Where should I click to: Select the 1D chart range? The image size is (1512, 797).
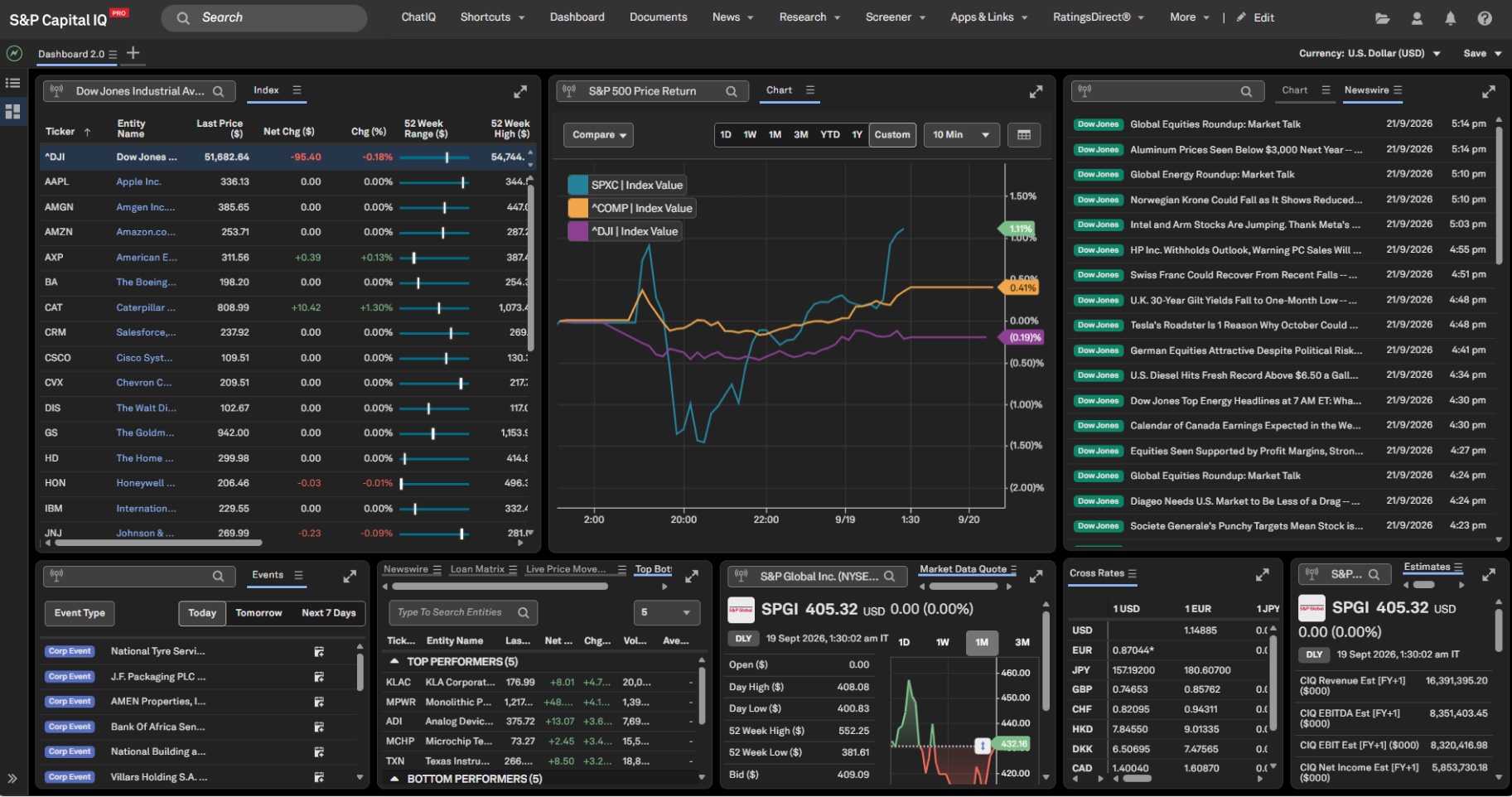[726, 135]
